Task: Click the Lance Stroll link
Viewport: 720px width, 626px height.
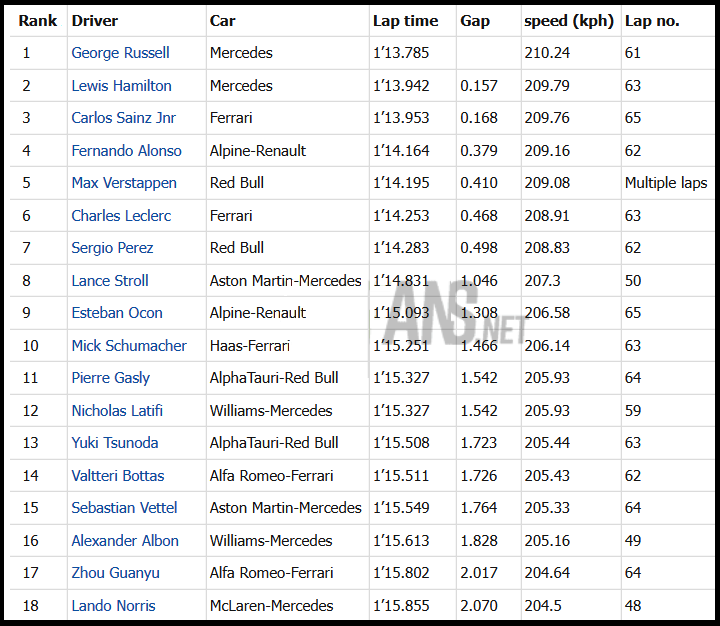Action: [110, 281]
